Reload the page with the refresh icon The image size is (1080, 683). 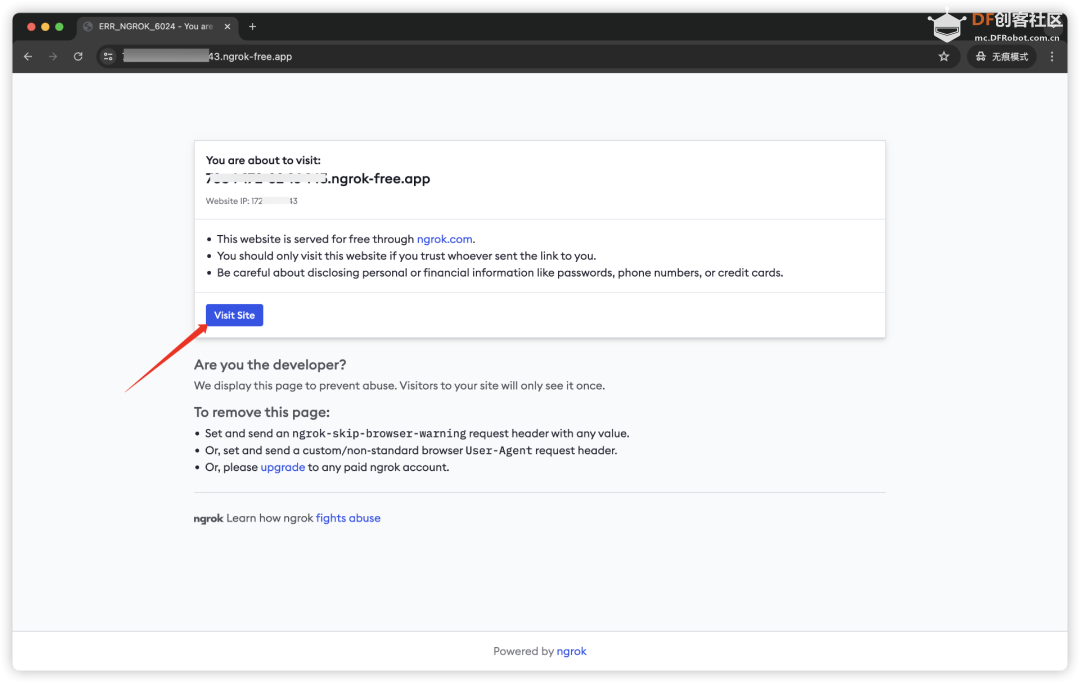click(78, 56)
